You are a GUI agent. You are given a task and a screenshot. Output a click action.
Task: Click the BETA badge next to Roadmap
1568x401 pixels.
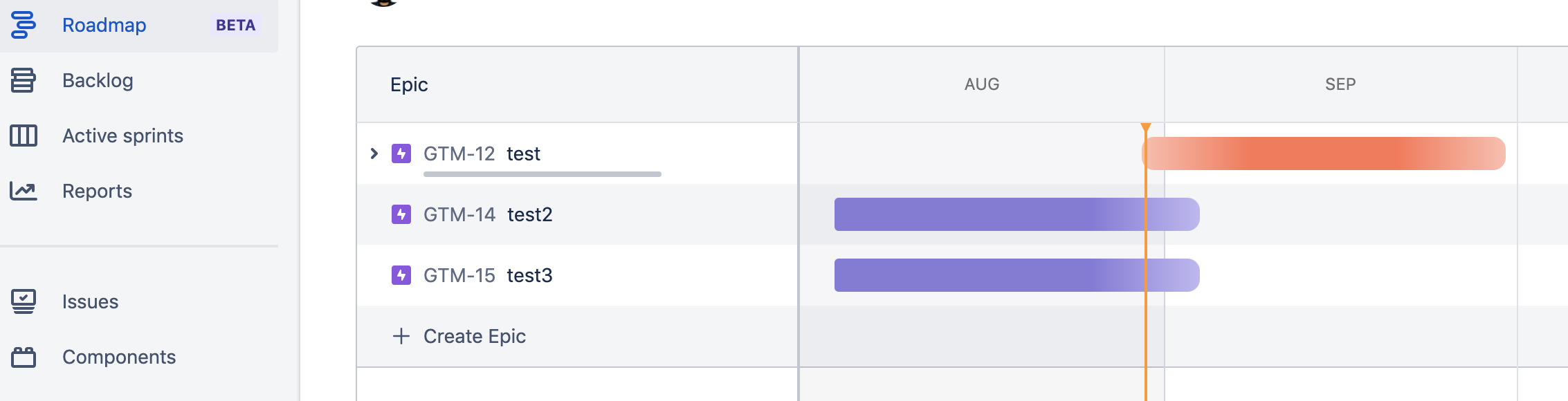coord(236,26)
